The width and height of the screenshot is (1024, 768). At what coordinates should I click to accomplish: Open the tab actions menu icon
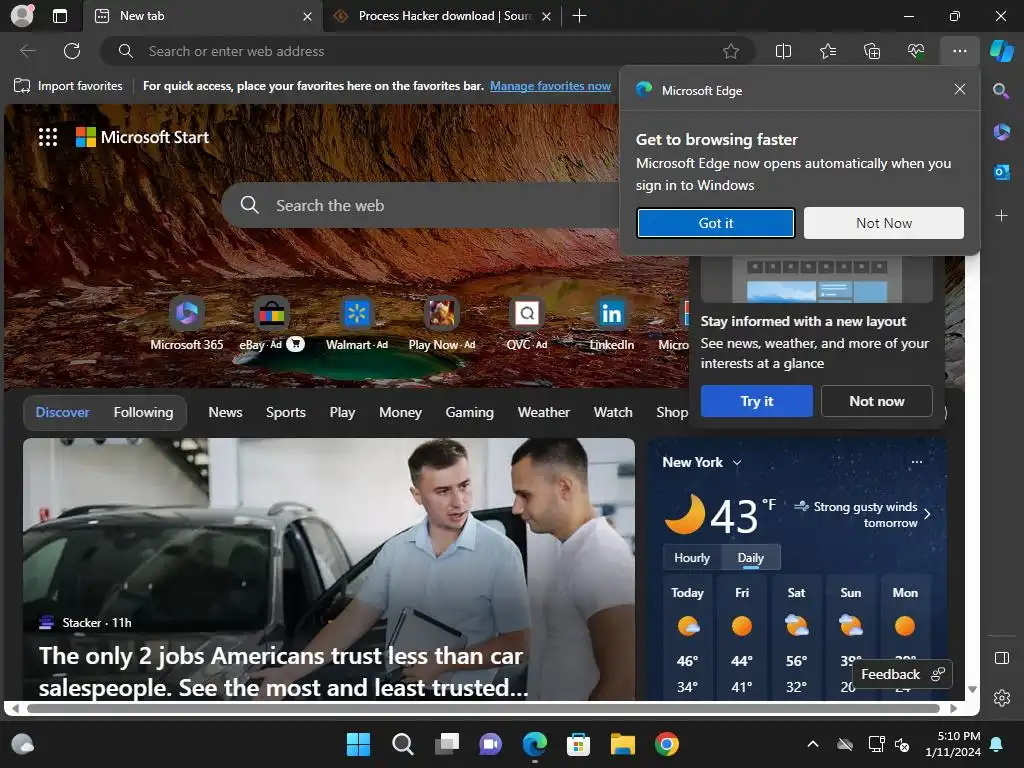pos(60,16)
